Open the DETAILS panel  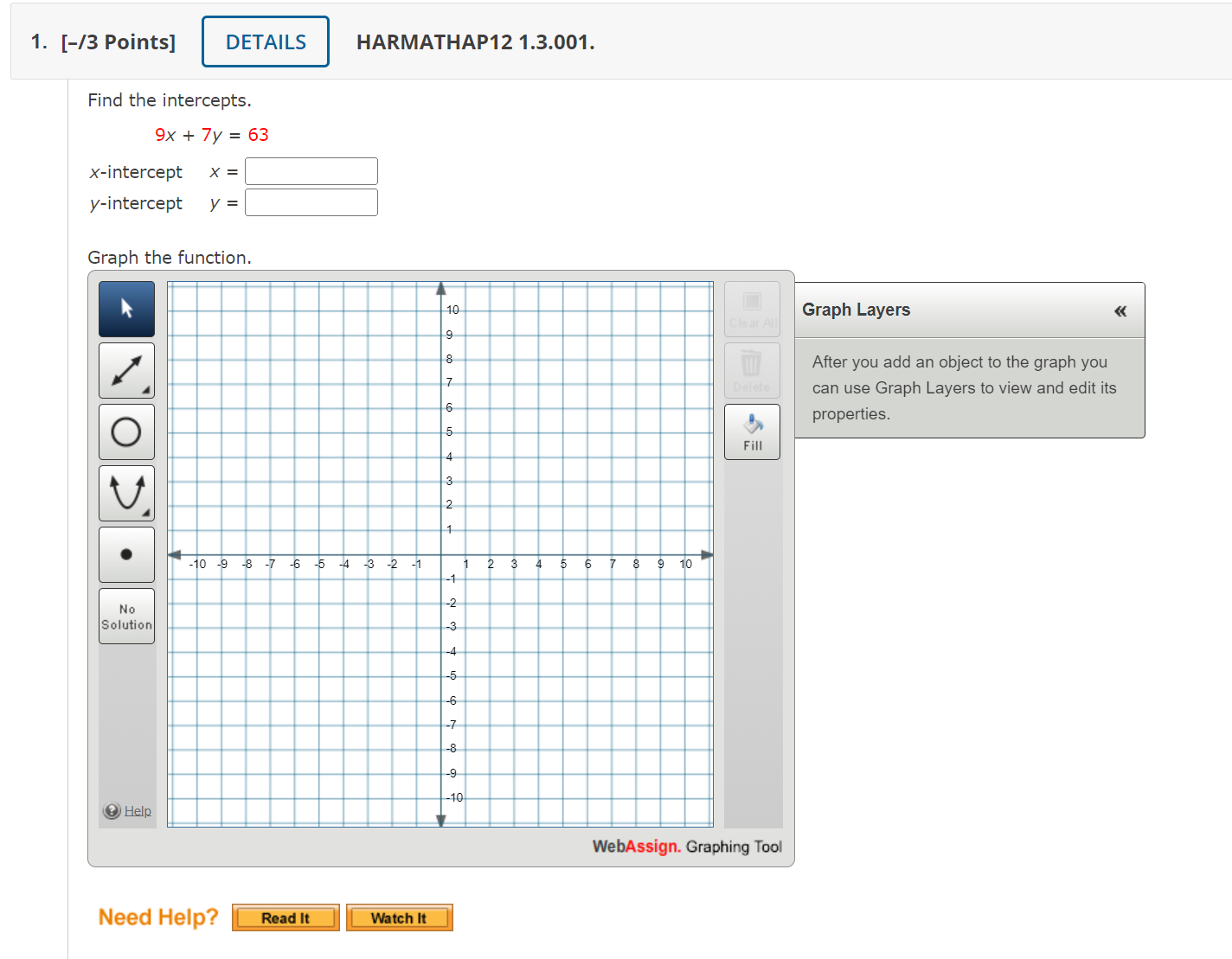pyautogui.click(x=265, y=41)
